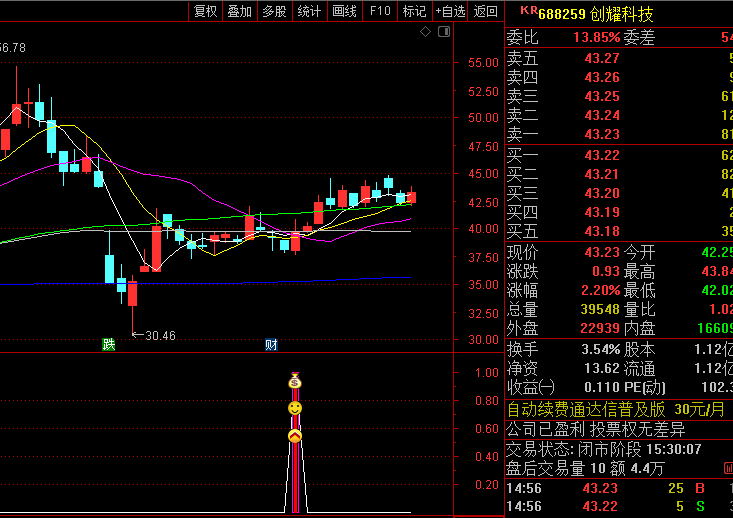Click the 14:56 43.23 buy trade row
Viewport: 733px width, 518px height.
619,489
